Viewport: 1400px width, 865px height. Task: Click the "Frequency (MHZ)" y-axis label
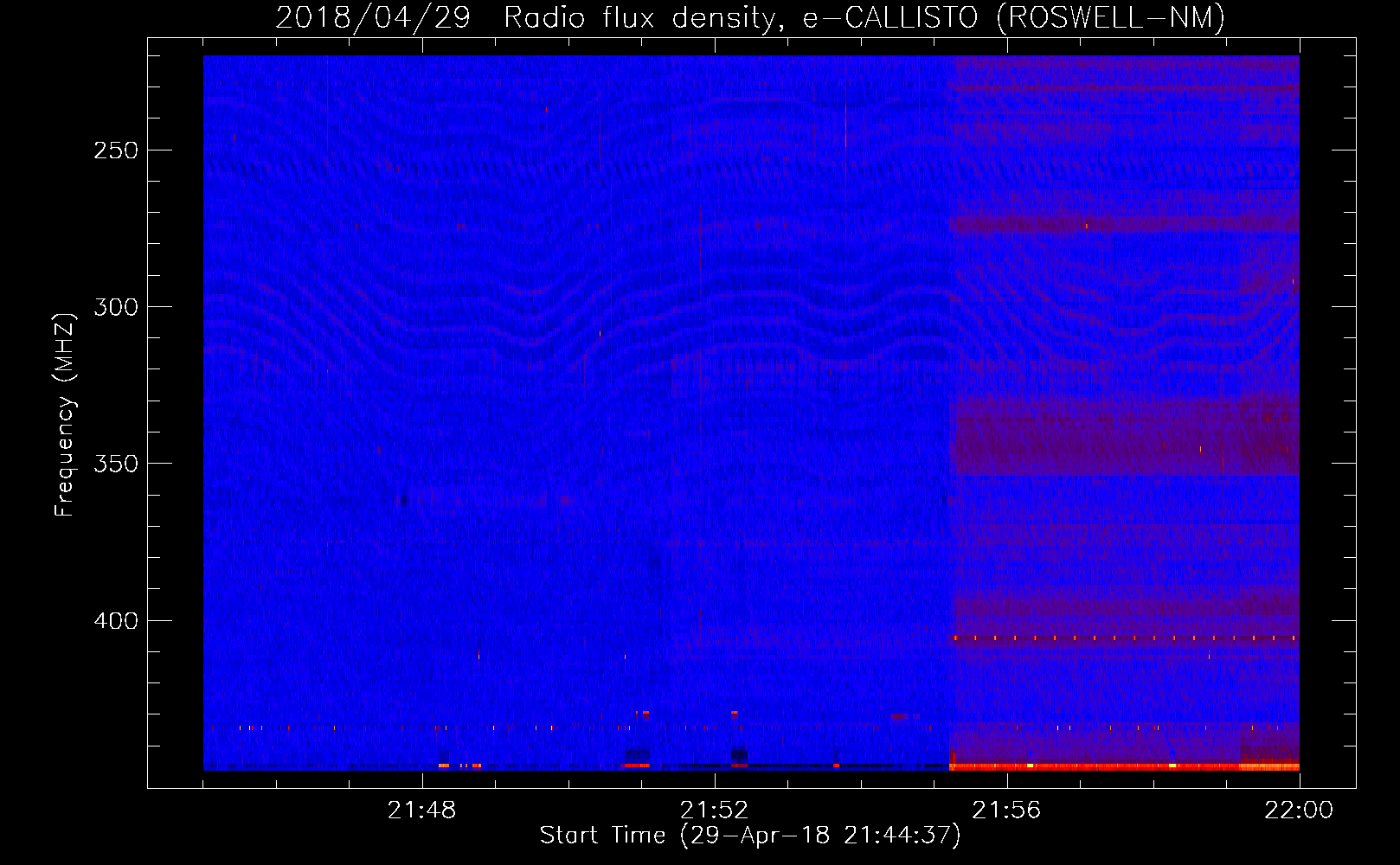(65, 414)
